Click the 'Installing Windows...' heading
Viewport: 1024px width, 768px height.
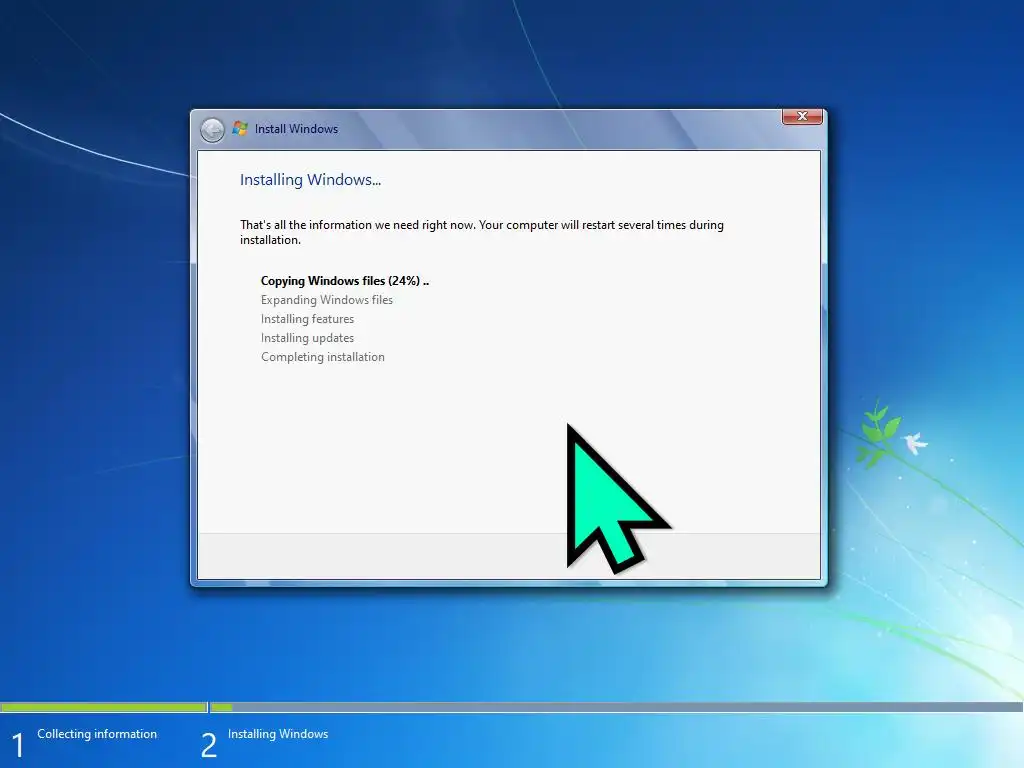310,180
